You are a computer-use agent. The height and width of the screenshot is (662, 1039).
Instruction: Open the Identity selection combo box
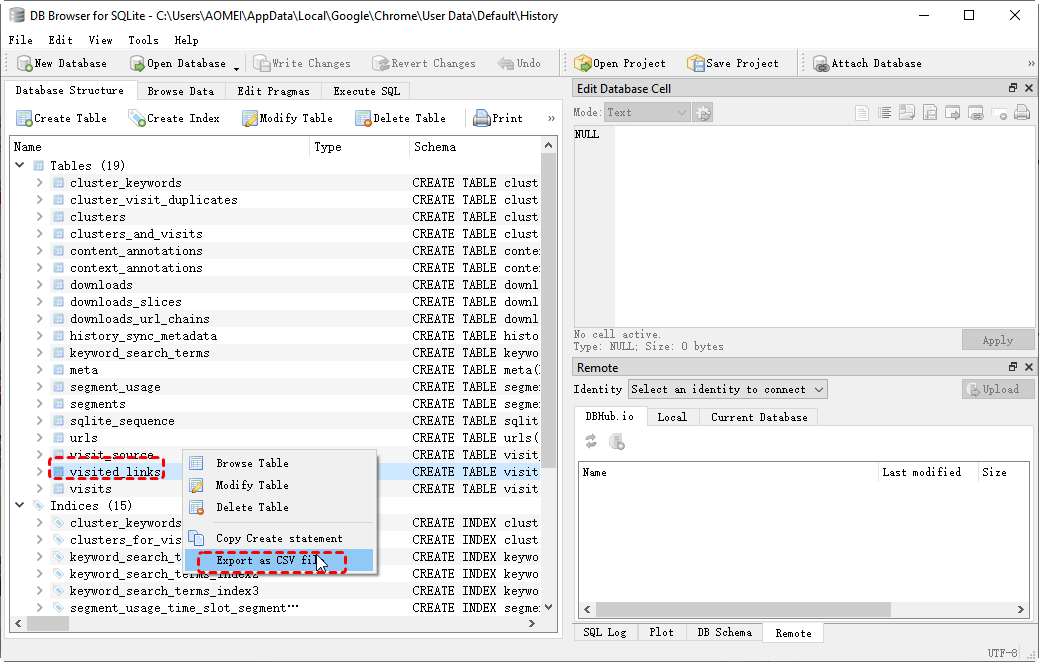(727, 389)
